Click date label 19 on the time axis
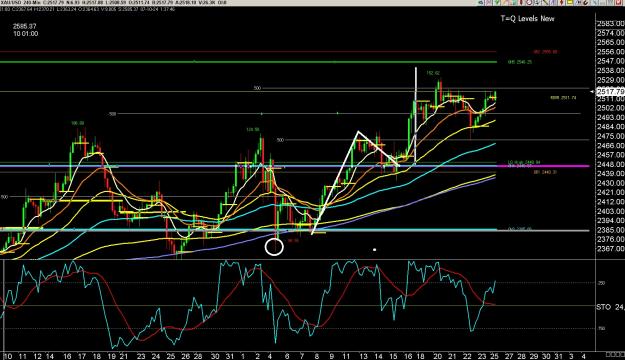The image size is (625, 360). 111,356
